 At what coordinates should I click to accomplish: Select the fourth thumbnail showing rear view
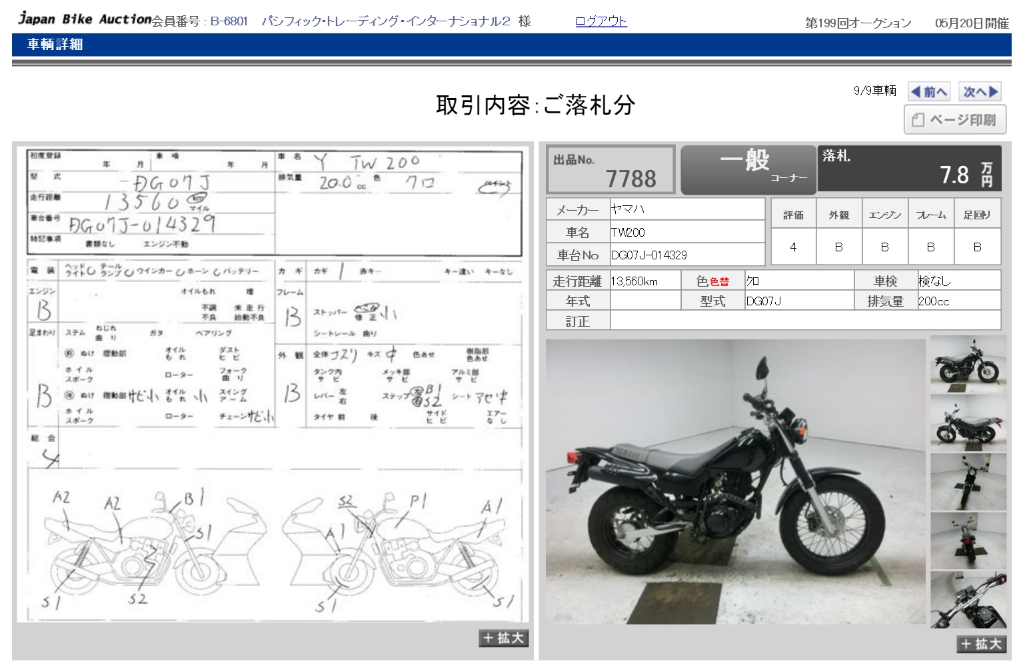click(x=968, y=541)
